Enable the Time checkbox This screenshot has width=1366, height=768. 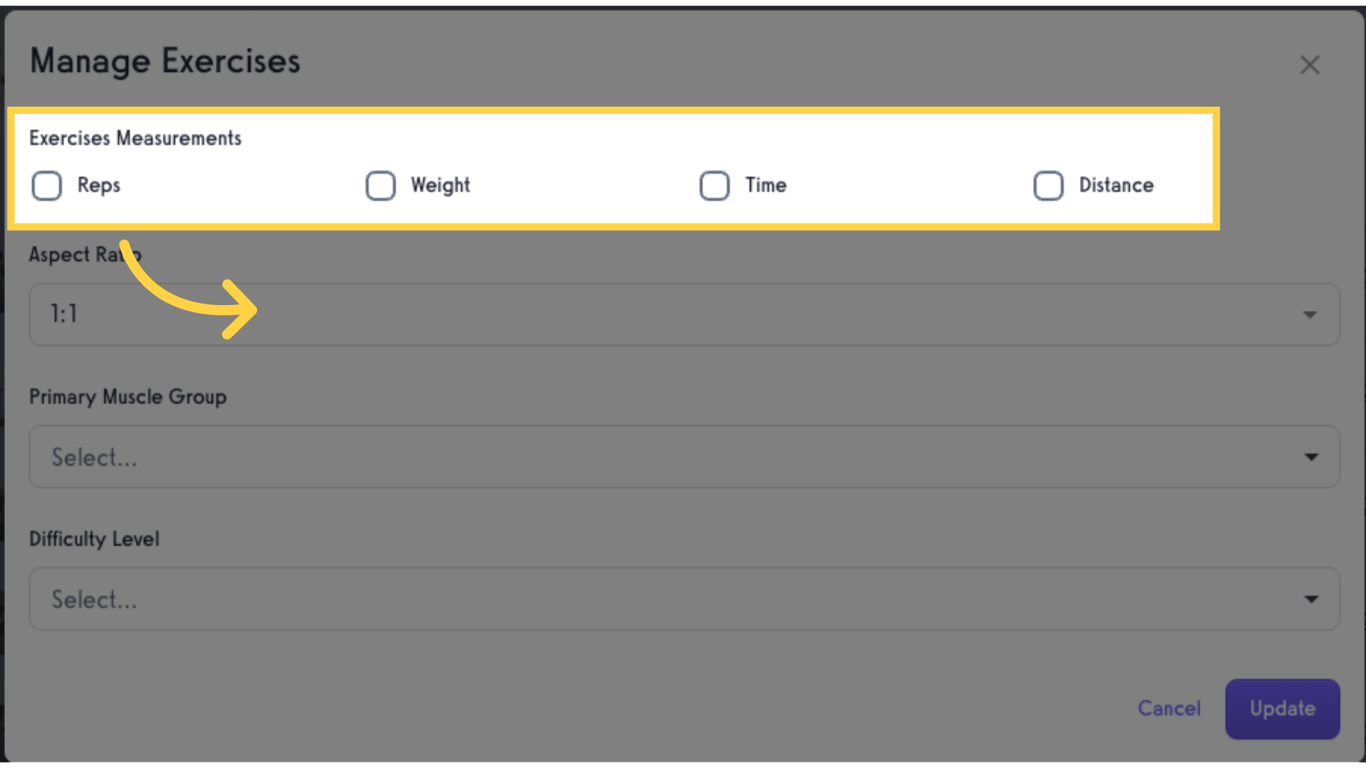(x=715, y=186)
